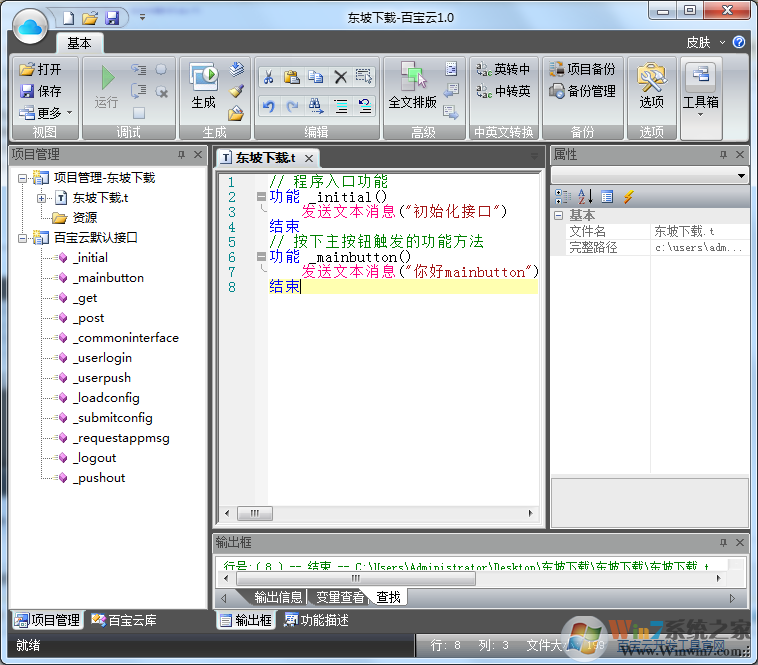Viewport: 758px width, 665px height.
Task: Switch to the 变量查看 output tab
Action: tap(340, 597)
